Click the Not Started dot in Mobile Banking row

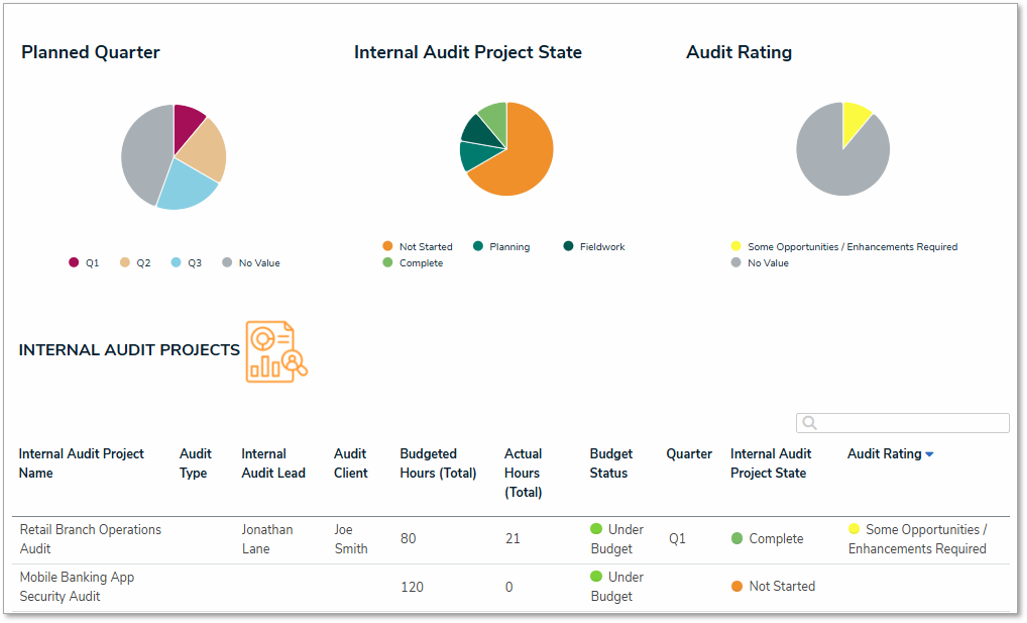pos(736,586)
